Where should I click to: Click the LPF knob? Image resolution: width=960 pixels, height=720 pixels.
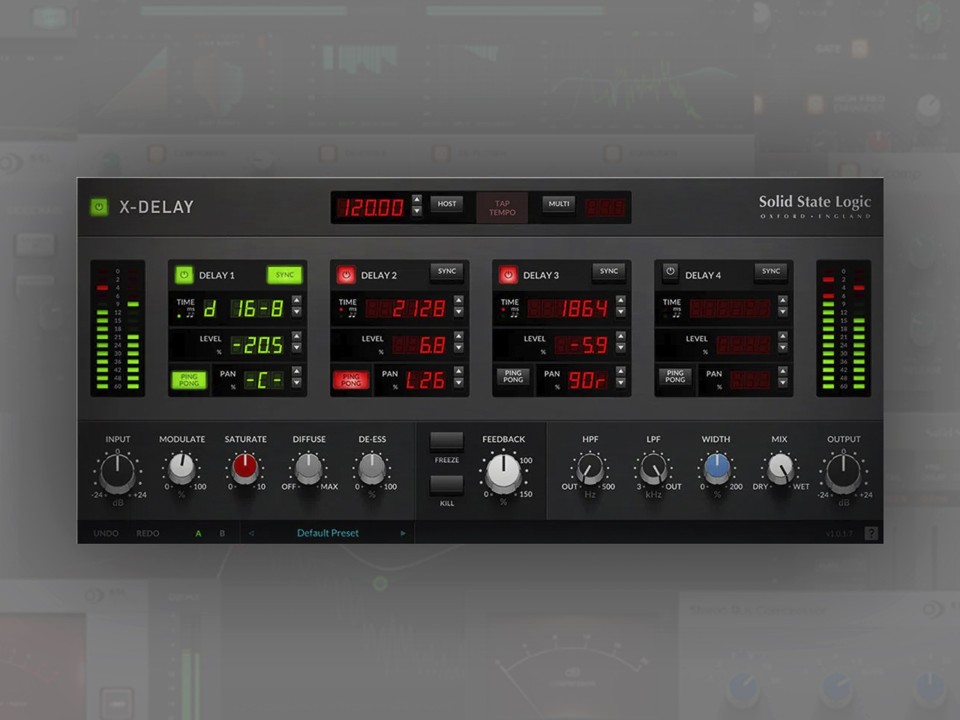click(x=653, y=468)
